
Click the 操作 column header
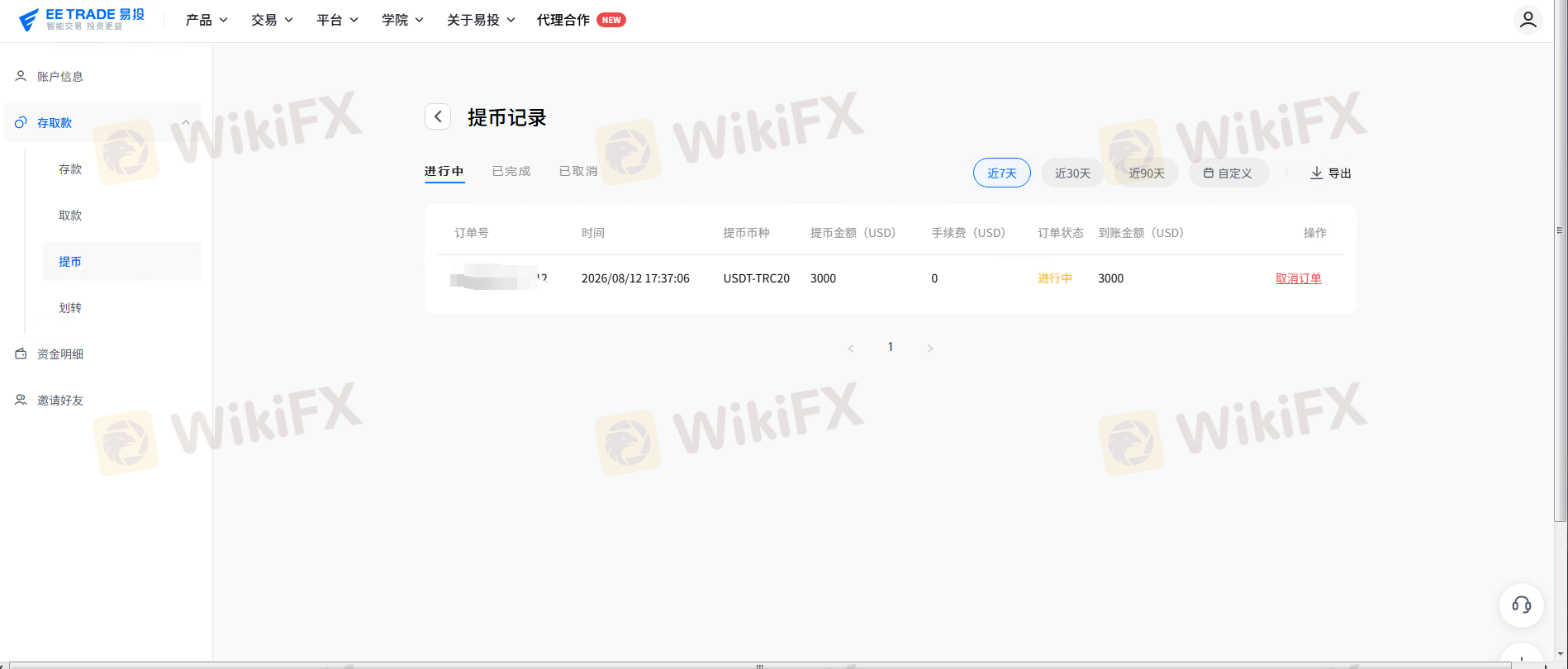point(1315,233)
